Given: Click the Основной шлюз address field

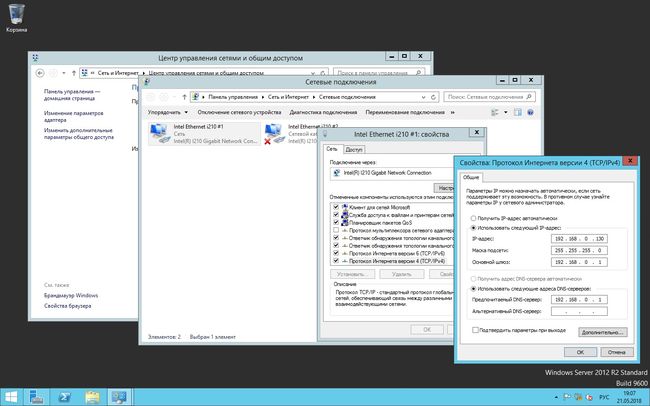Looking at the screenshot, I should click(x=579, y=262).
